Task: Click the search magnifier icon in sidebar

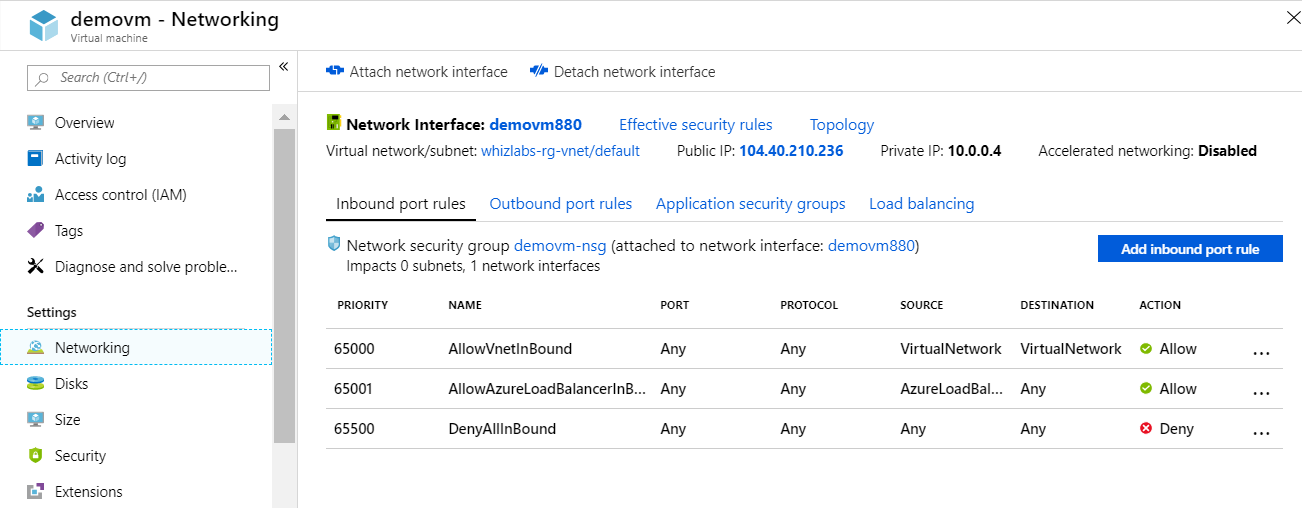Action: (x=42, y=78)
